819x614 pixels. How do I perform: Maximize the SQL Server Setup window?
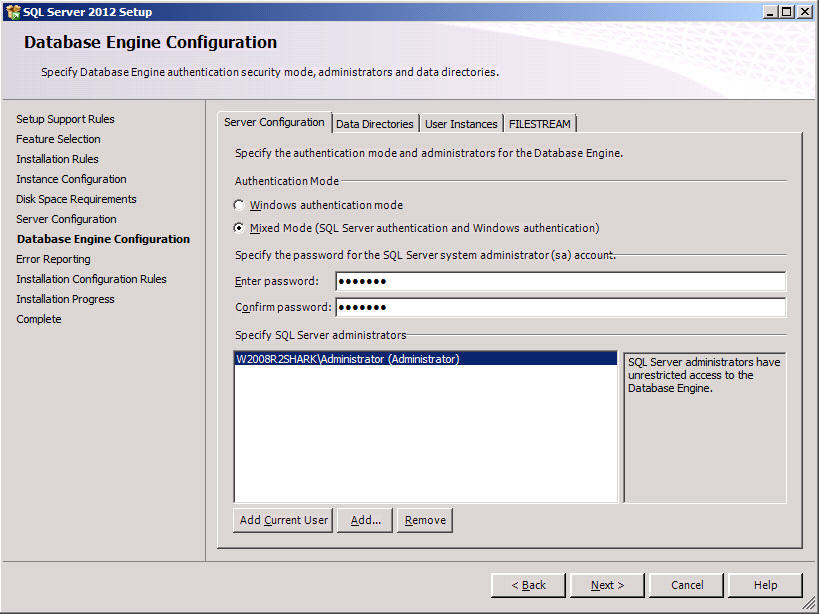pos(786,11)
